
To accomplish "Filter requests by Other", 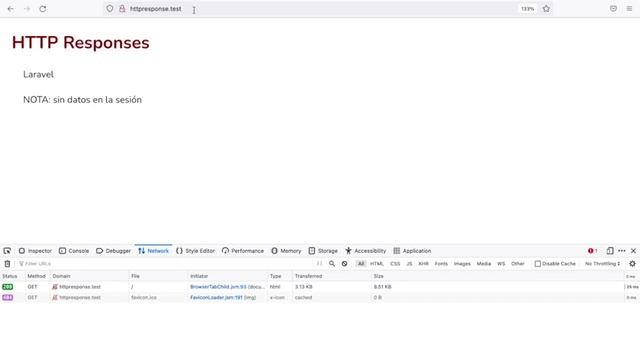I will [x=518, y=264].
